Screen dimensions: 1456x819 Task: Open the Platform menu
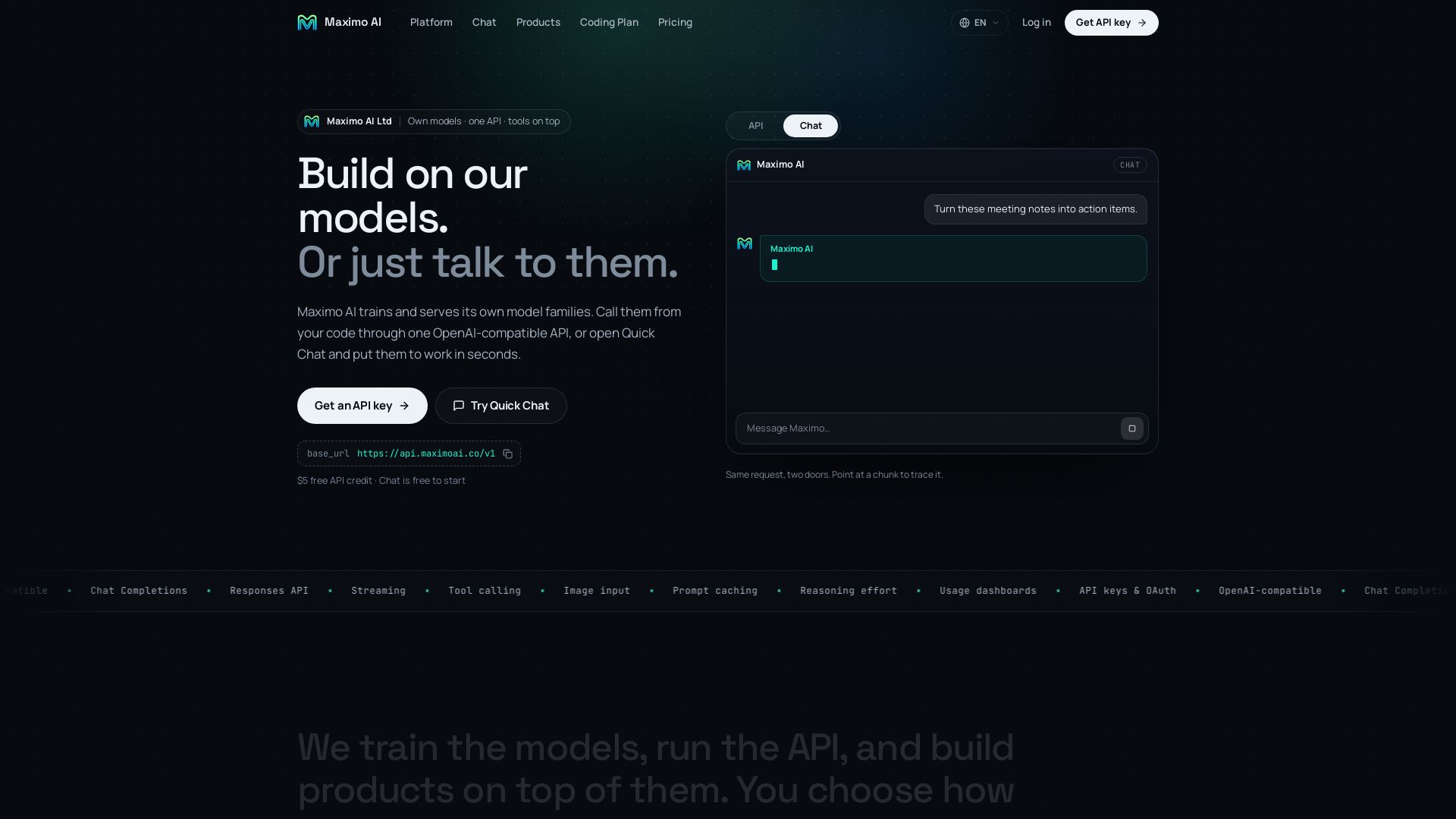431,22
